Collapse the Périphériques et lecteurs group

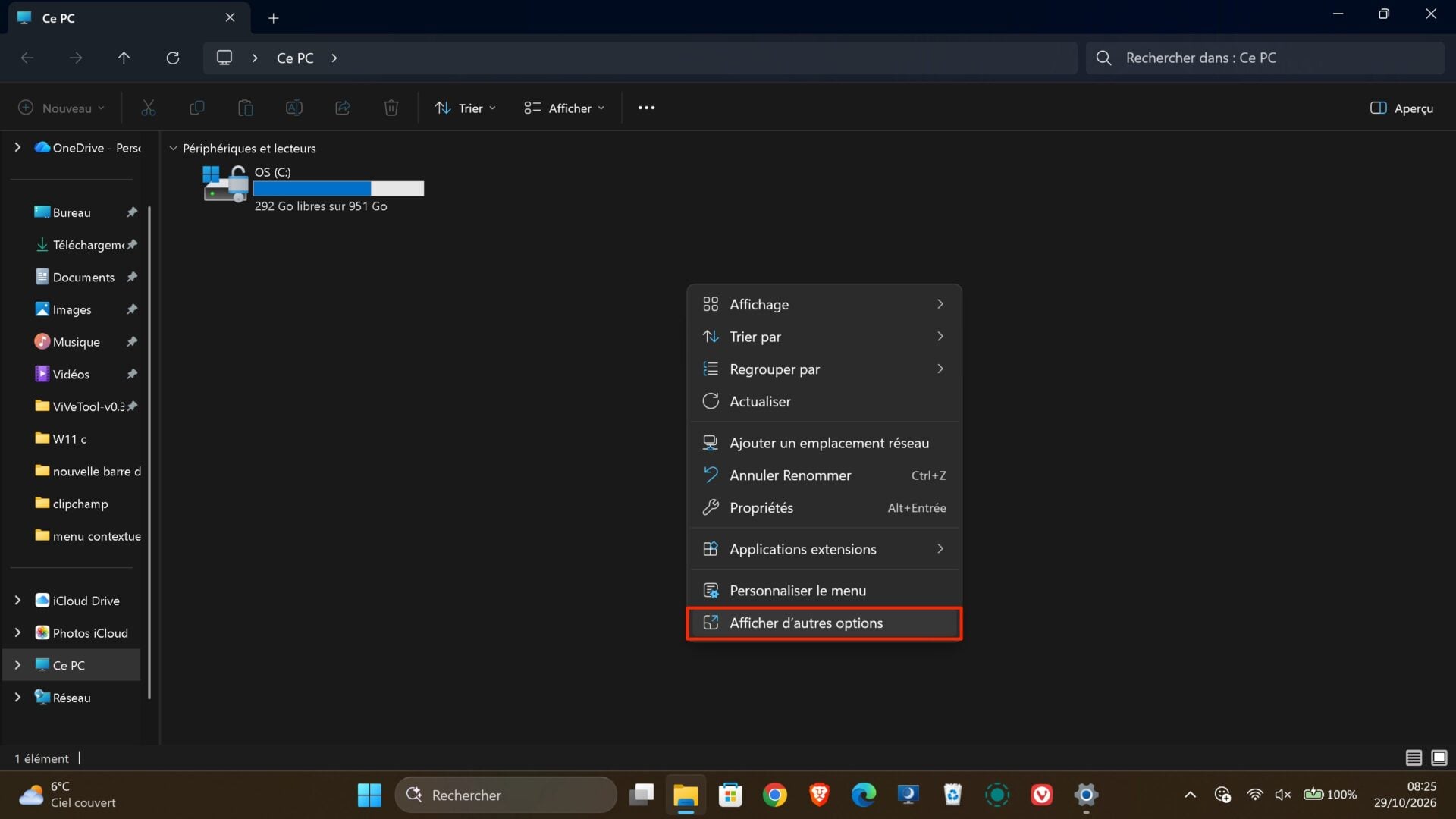(173, 149)
